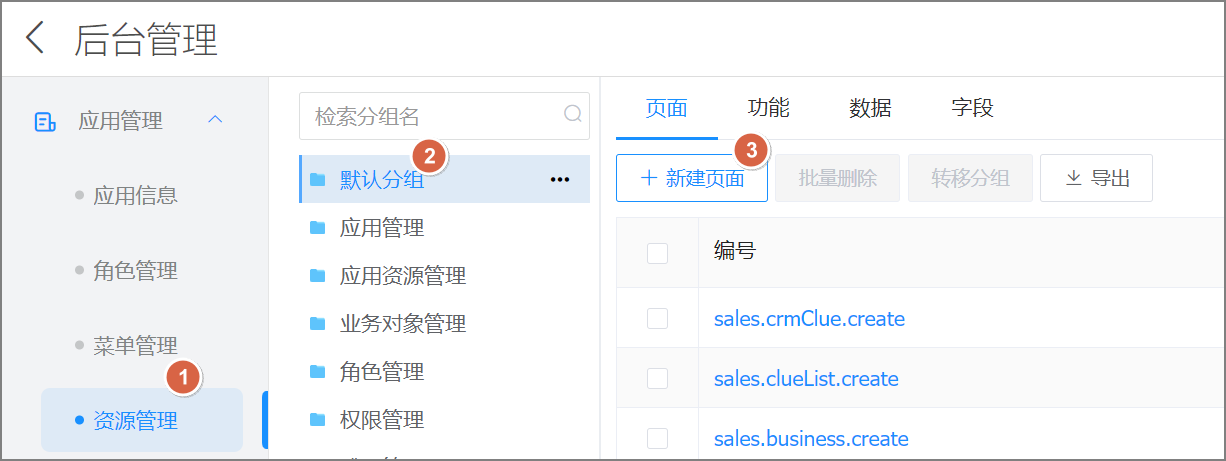The height and width of the screenshot is (461, 1226).
Task: Toggle the select-all checkbox in table header
Action: (657, 253)
